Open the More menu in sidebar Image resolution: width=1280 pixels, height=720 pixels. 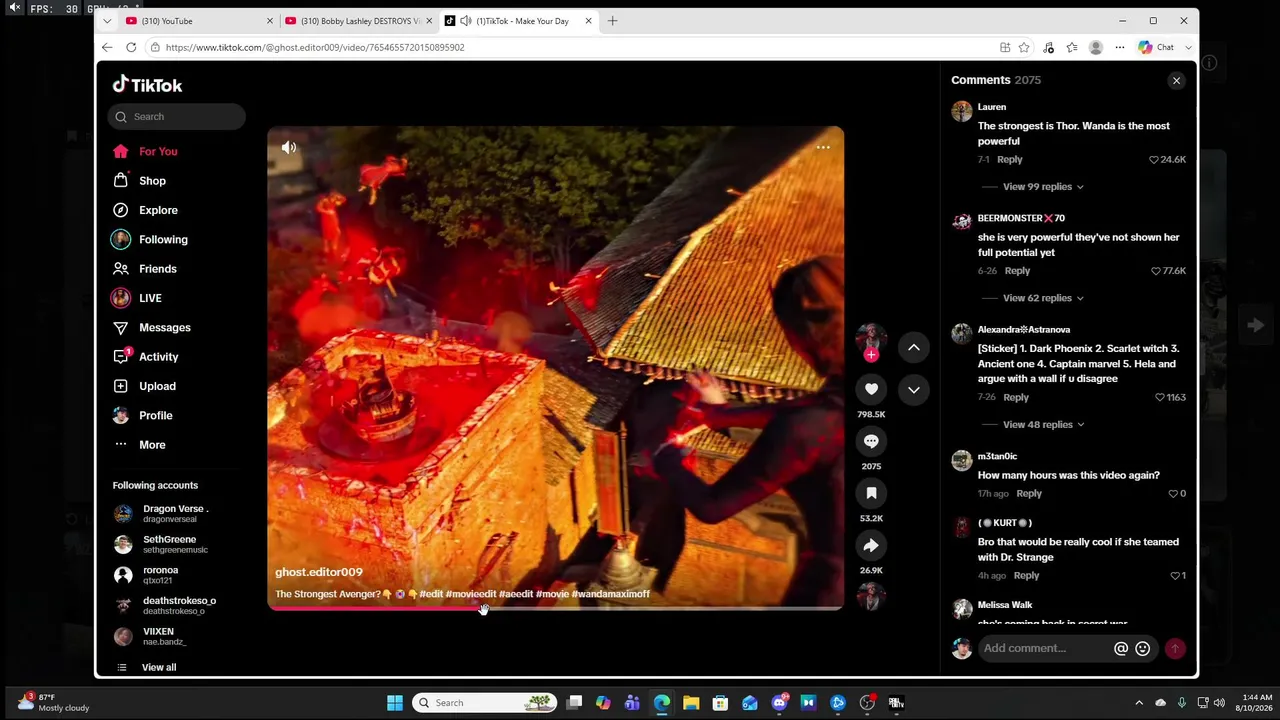click(x=140, y=445)
